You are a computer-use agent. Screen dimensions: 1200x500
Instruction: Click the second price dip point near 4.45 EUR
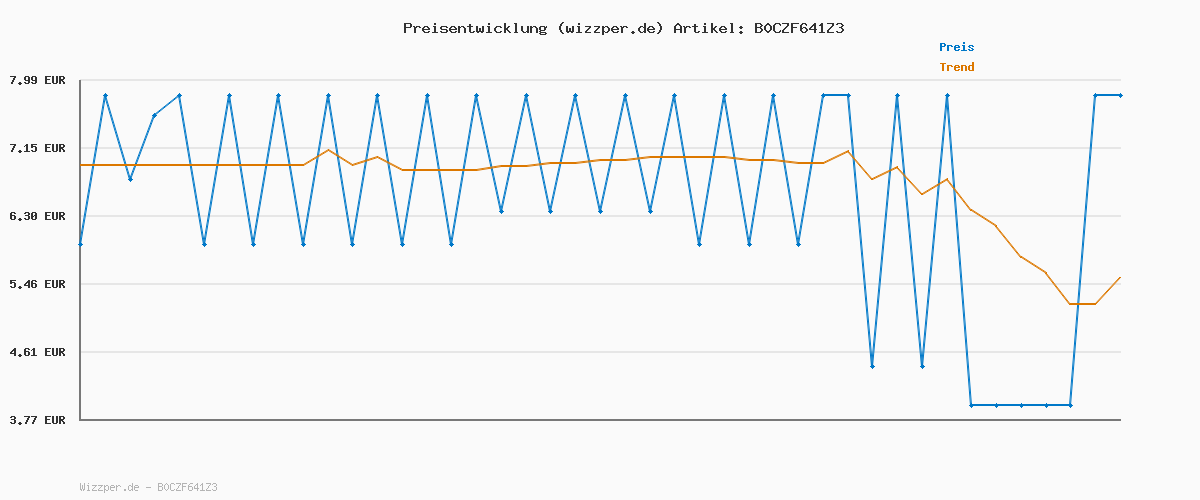(x=922, y=366)
